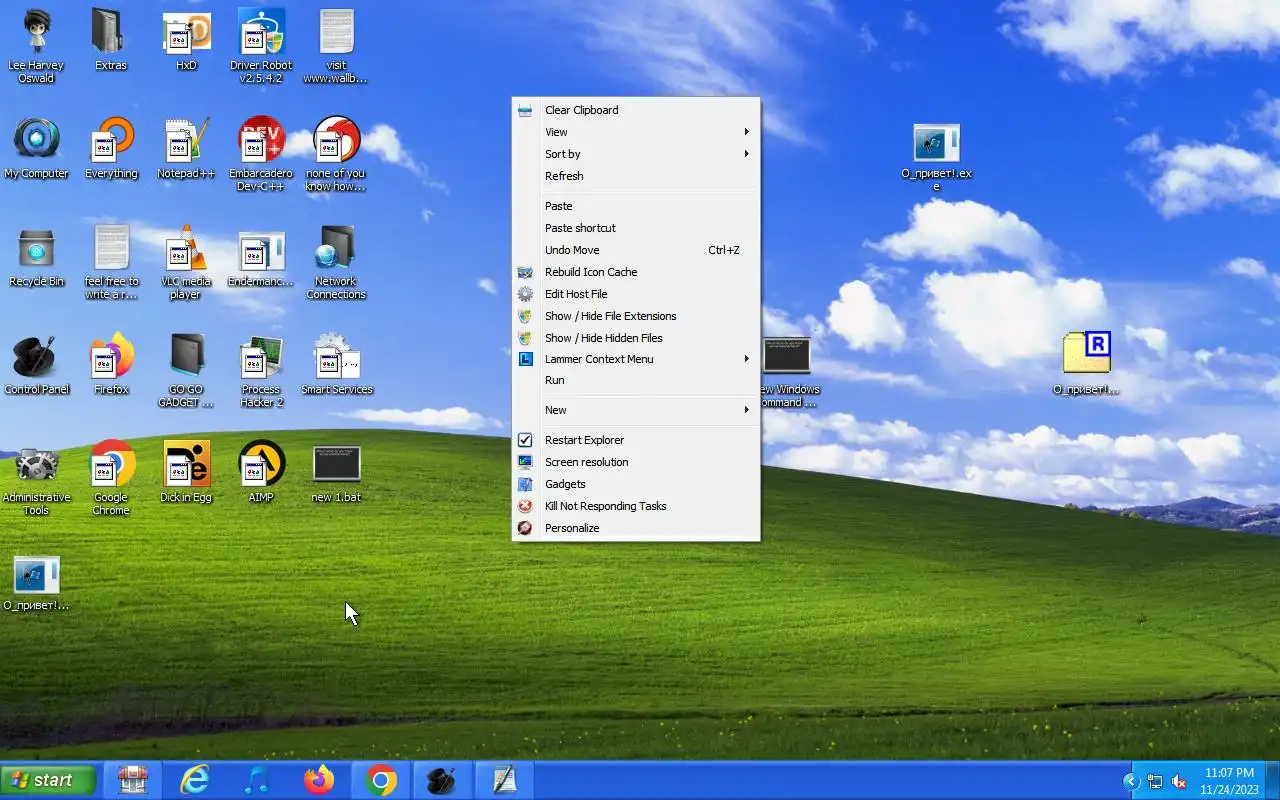Choose Clear Clipboard in the context menu

click(636, 110)
